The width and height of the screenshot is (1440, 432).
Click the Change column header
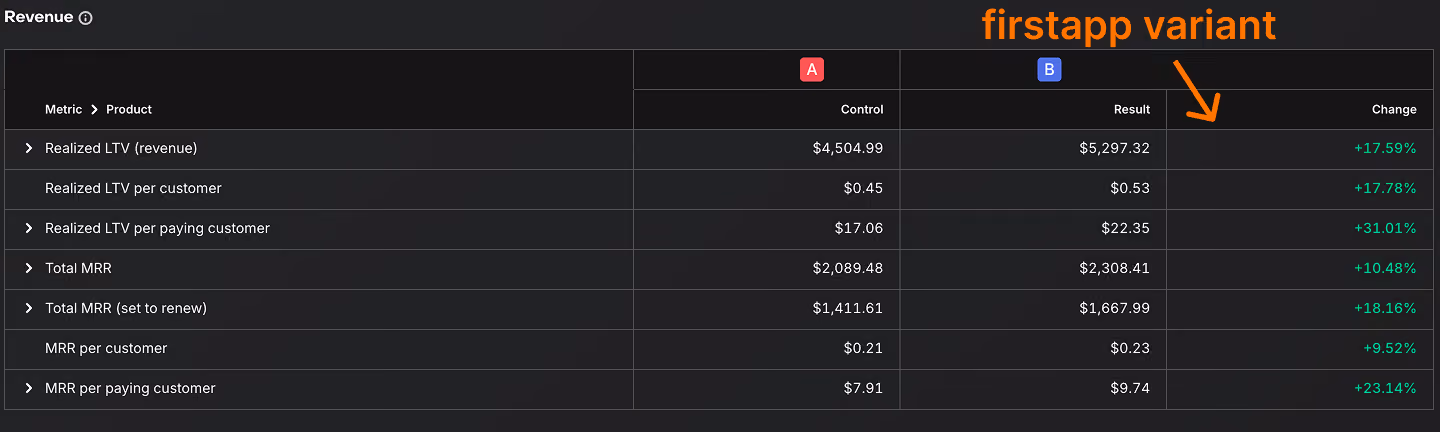pos(1394,109)
